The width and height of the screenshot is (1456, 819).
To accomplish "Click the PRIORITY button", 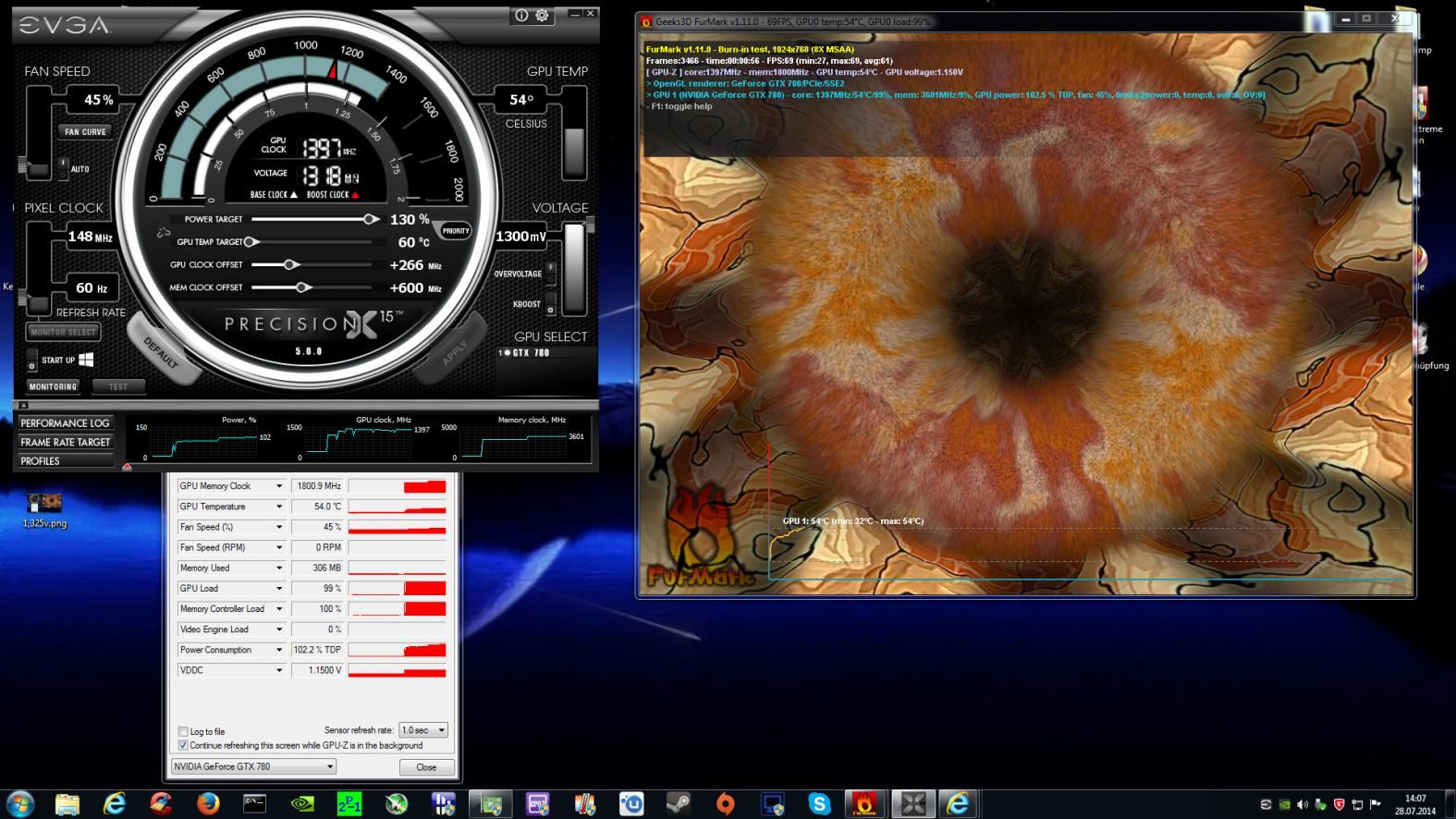I will 456,231.
